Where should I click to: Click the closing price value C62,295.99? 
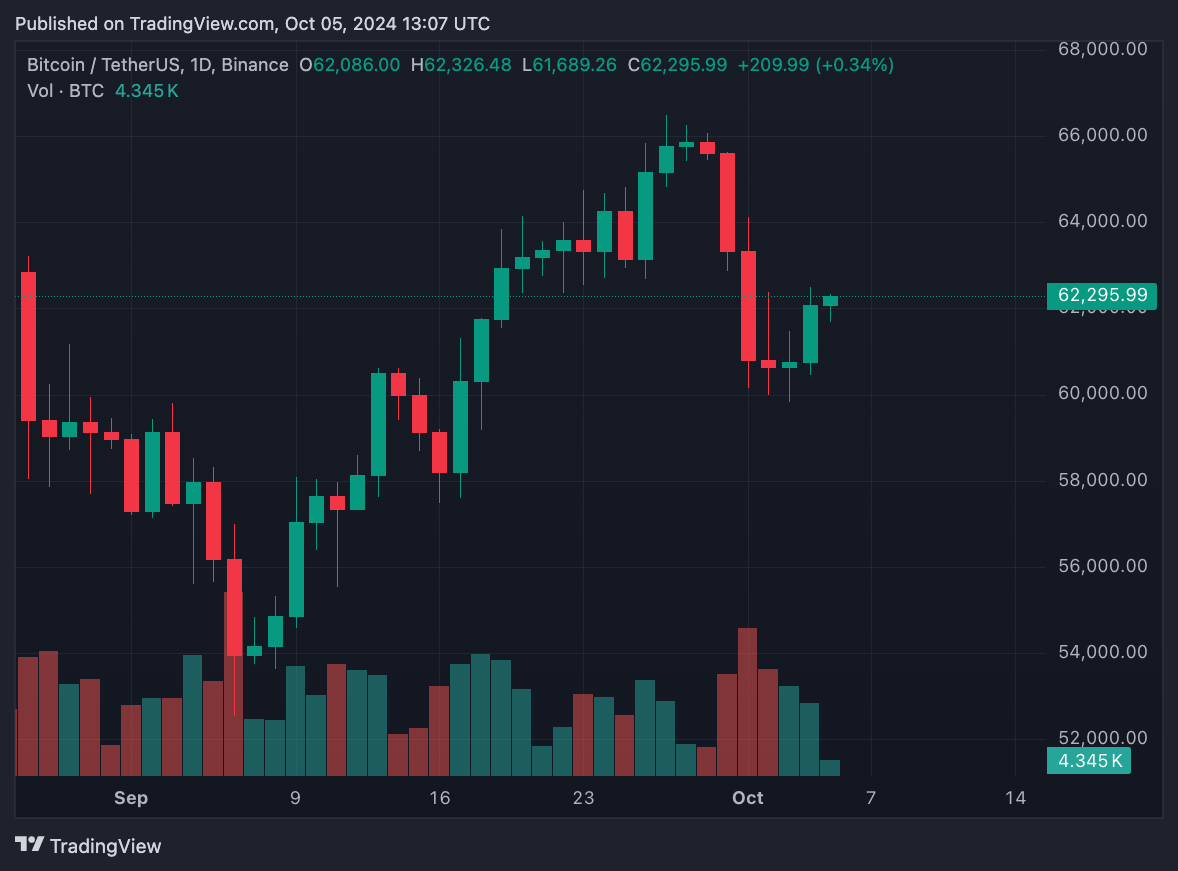click(x=678, y=65)
